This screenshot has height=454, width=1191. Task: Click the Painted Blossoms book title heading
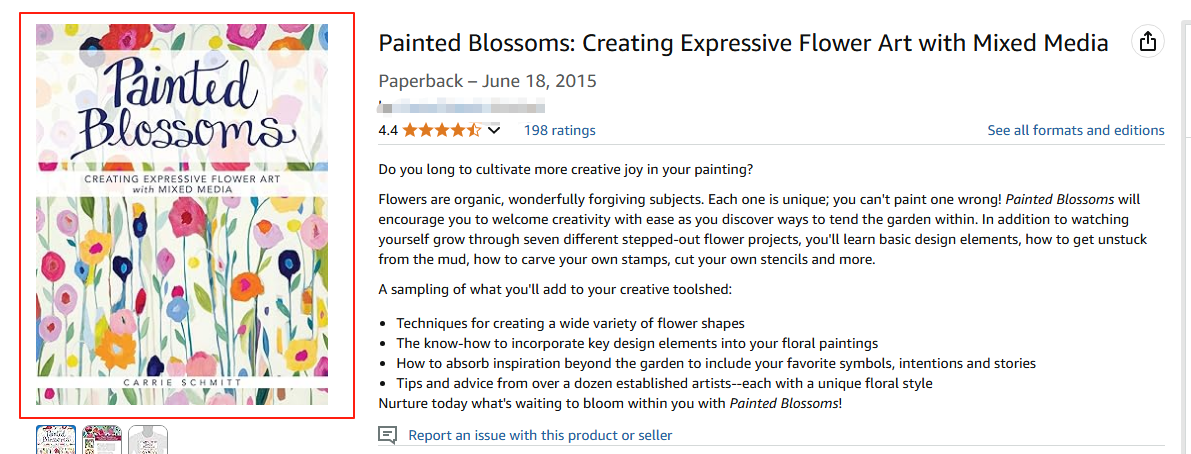[743, 43]
